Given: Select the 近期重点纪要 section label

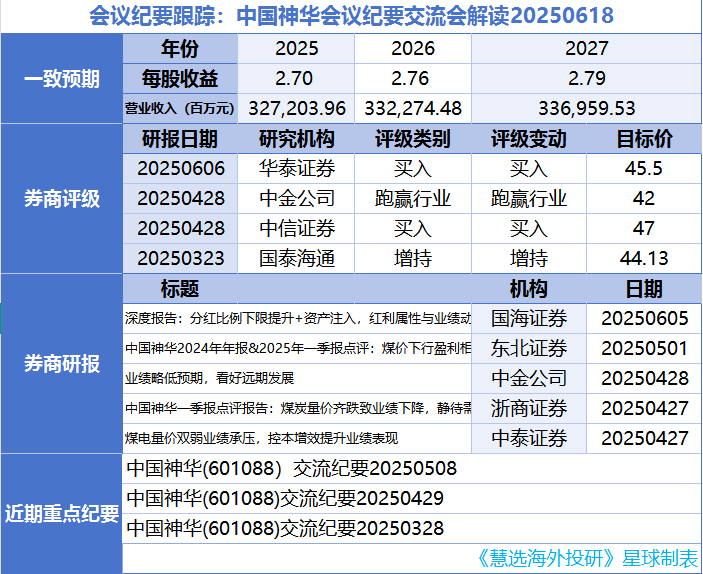Looking at the screenshot, I should click(62, 513).
